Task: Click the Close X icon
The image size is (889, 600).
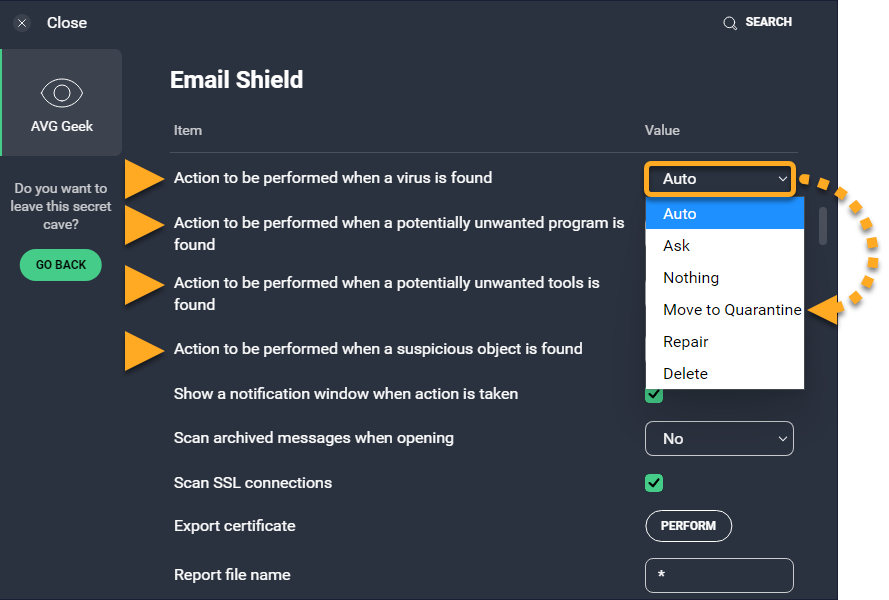Action: click(x=22, y=23)
